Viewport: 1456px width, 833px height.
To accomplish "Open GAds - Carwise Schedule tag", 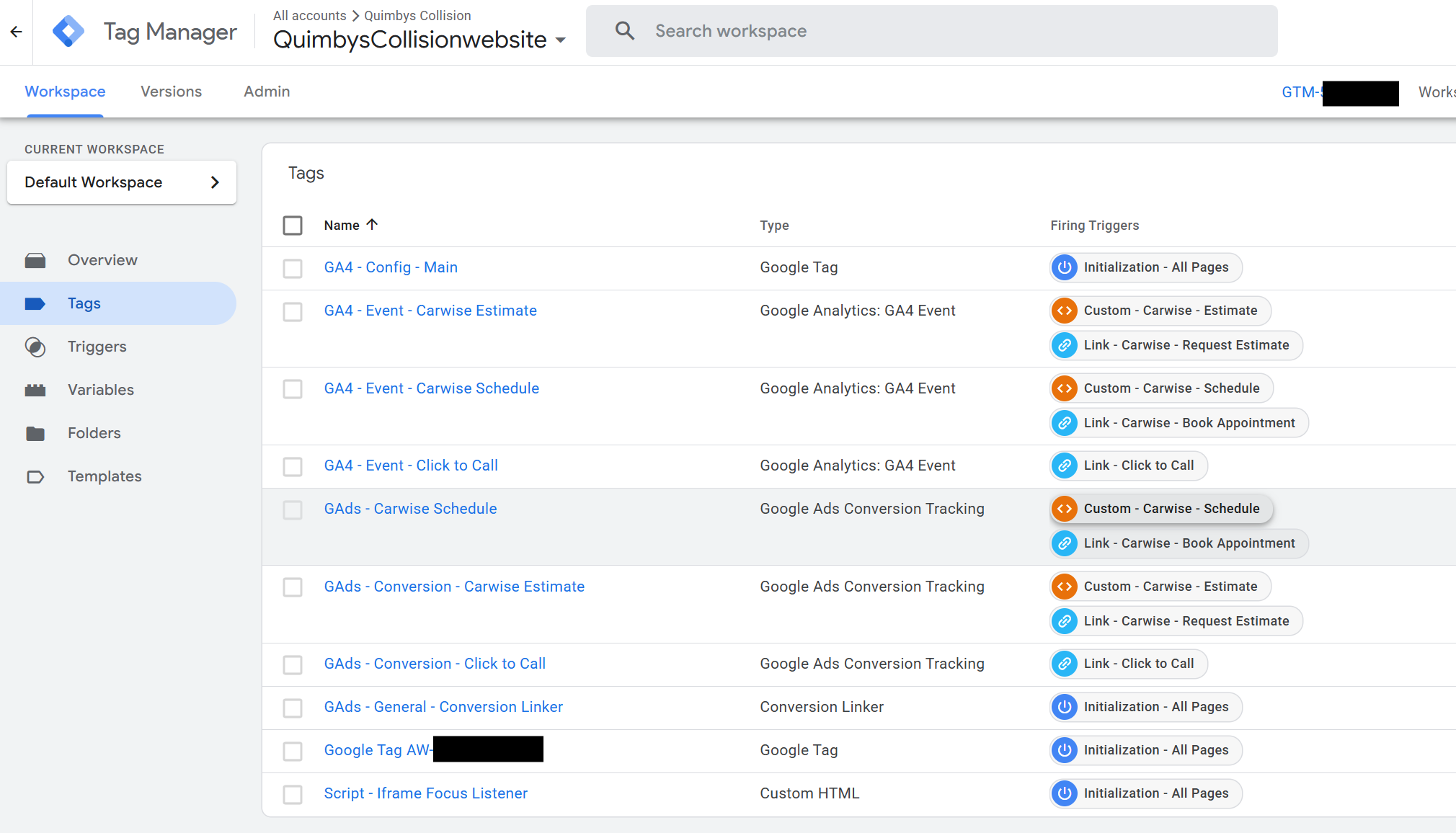I will click(x=410, y=509).
